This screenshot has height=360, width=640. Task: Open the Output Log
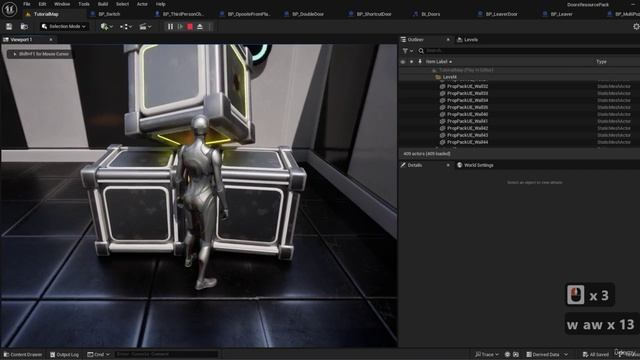[x=64, y=354]
